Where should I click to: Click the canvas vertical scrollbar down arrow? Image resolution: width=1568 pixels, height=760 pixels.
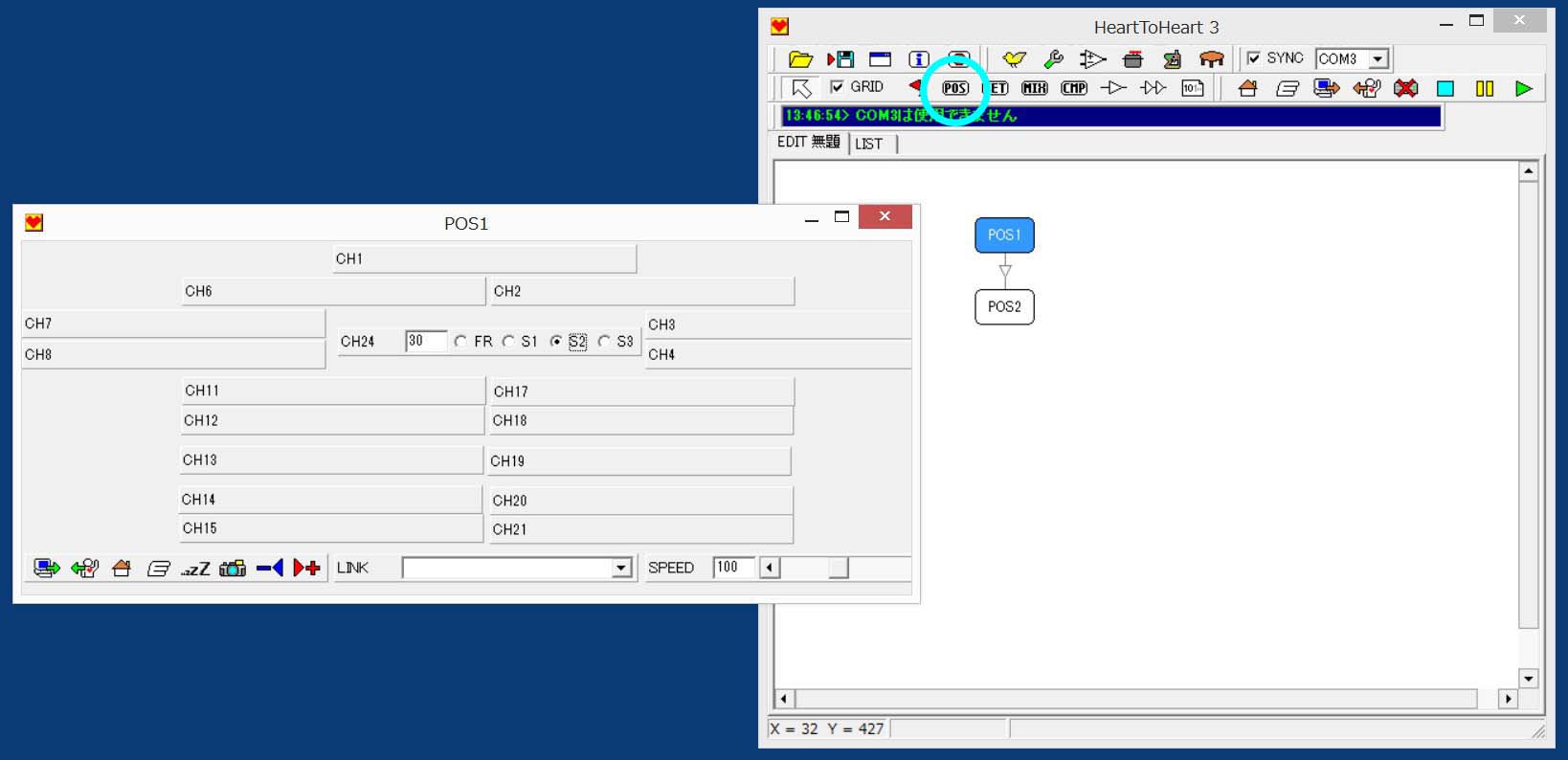[x=1529, y=679]
